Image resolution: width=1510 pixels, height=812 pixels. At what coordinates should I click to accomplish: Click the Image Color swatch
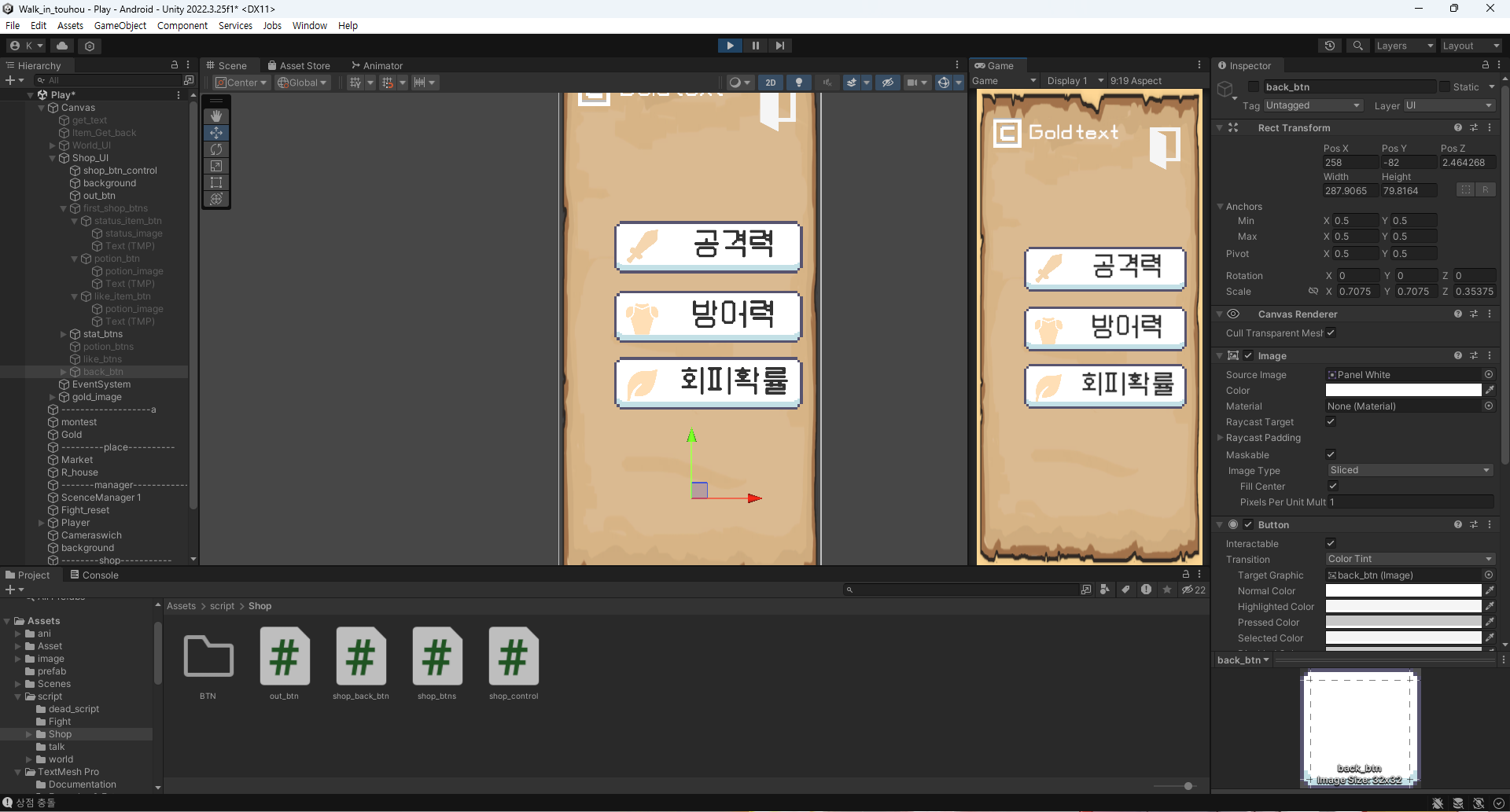[x=1403, y=390]
